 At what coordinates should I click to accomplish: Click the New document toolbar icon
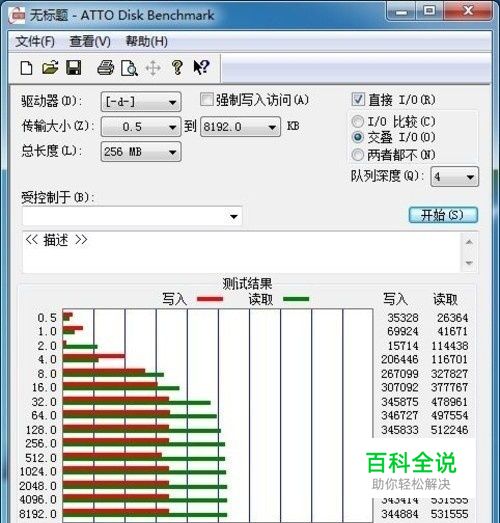pos(26,68)
